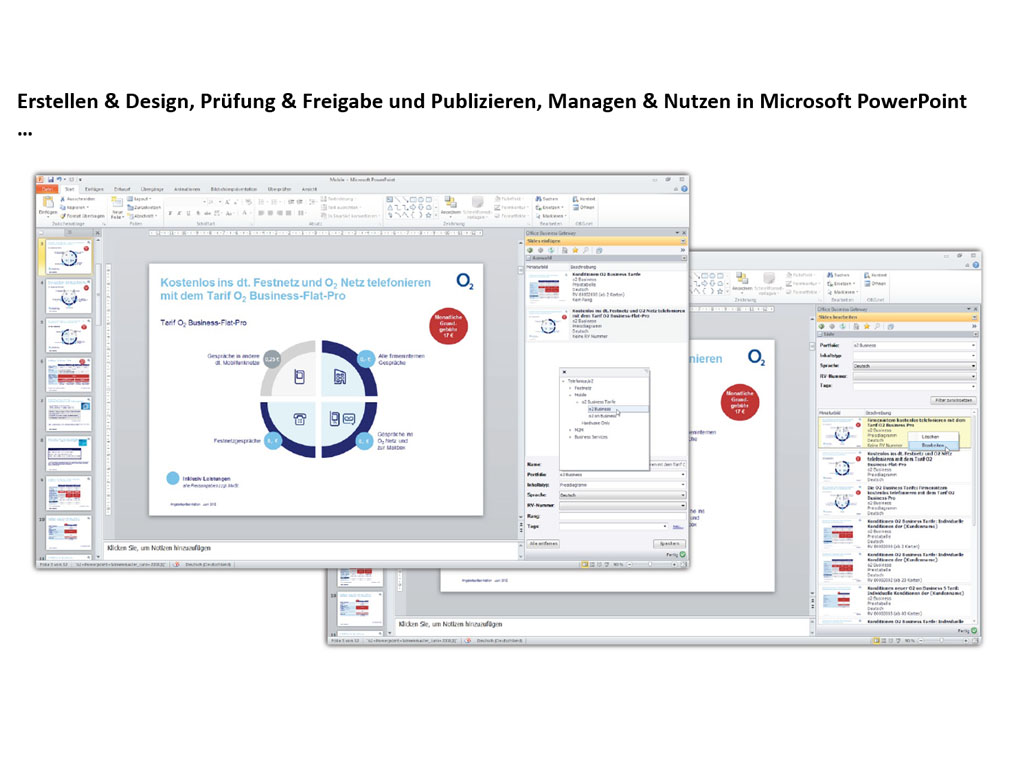
Task: Expand the Business Services tree node
Action: [x=570, y=437]
